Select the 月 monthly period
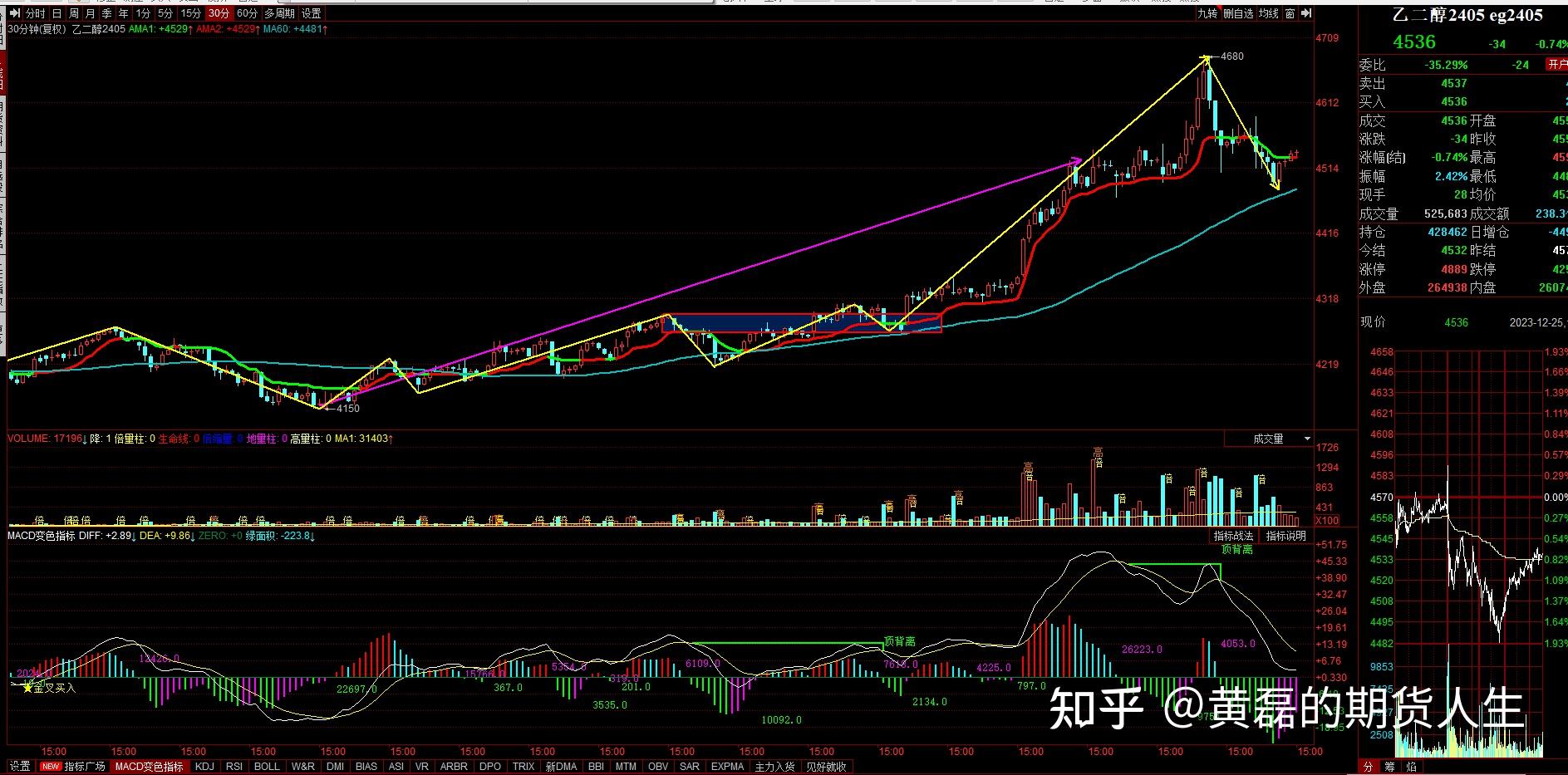Viewport: 1568px width, 775px height. (90, 13)
